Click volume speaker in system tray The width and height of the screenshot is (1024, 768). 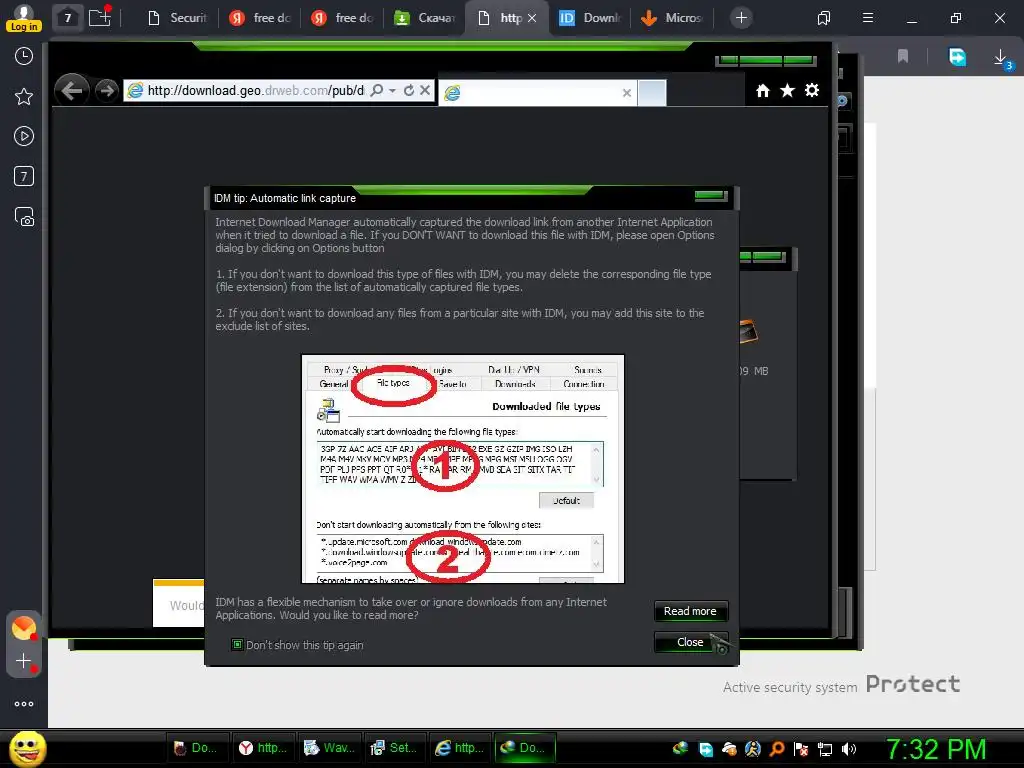pos(849,749)
